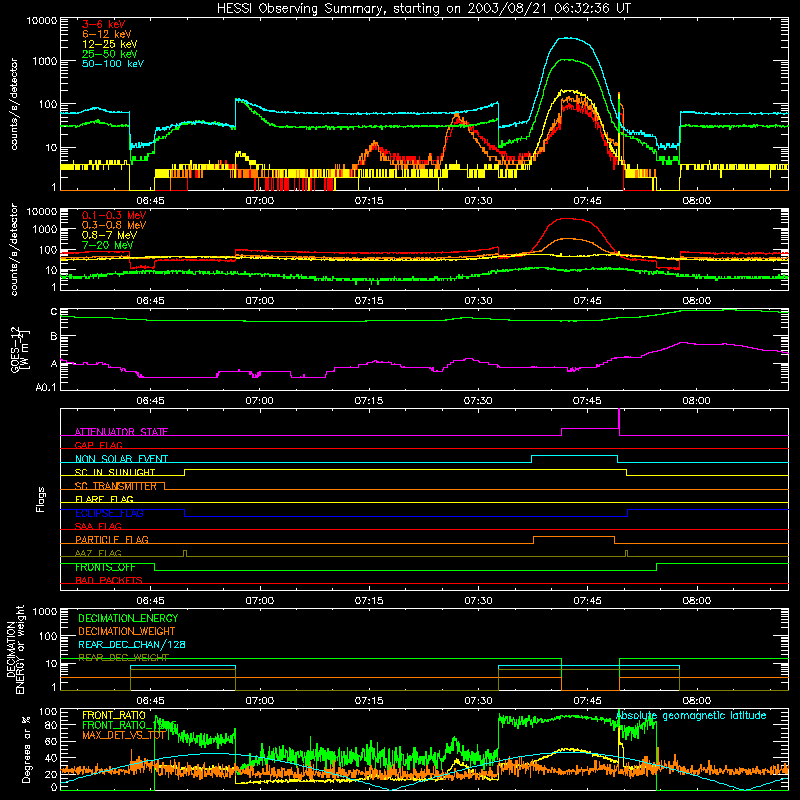The image size is (800, 800).
Task: Click the yellow FRONT_RATIO legend label
Action: tap(114, 715)
